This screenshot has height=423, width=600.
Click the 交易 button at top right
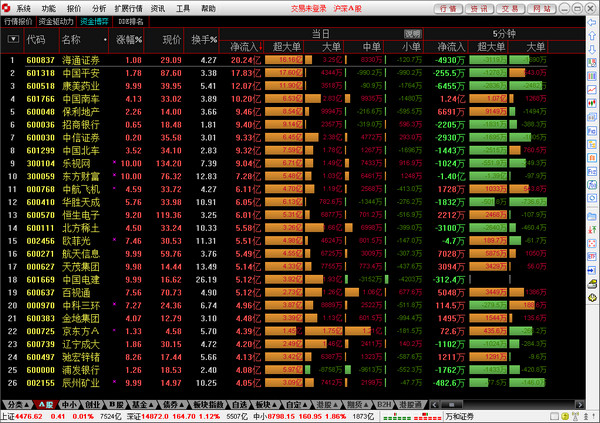pos(510,8)
